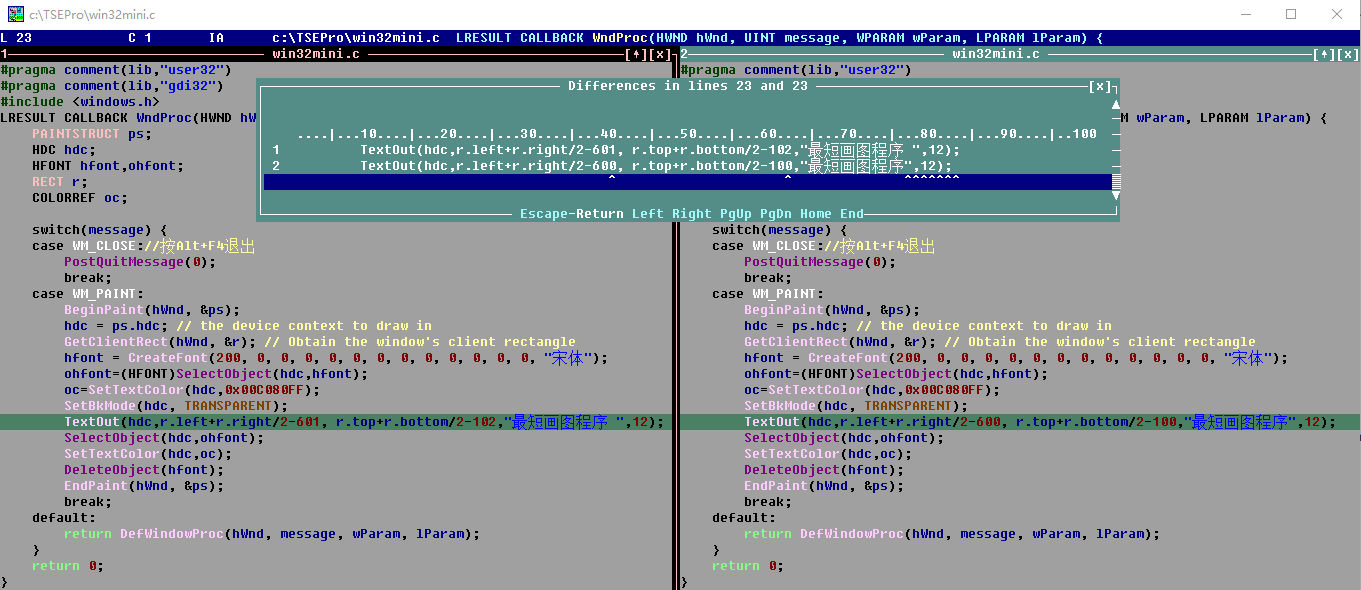This screenshot has width=1361, height=590.
Task: Click COLORREF oc; in left pane
Action: tap(80, 198)
